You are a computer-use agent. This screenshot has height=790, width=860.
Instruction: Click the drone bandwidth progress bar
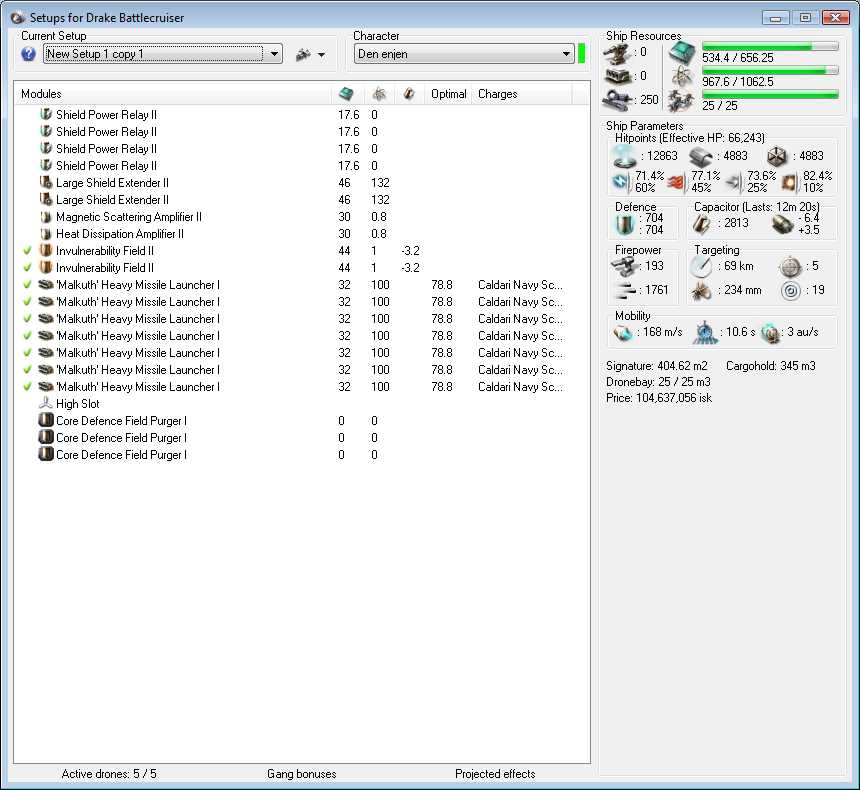coord(770,94)
